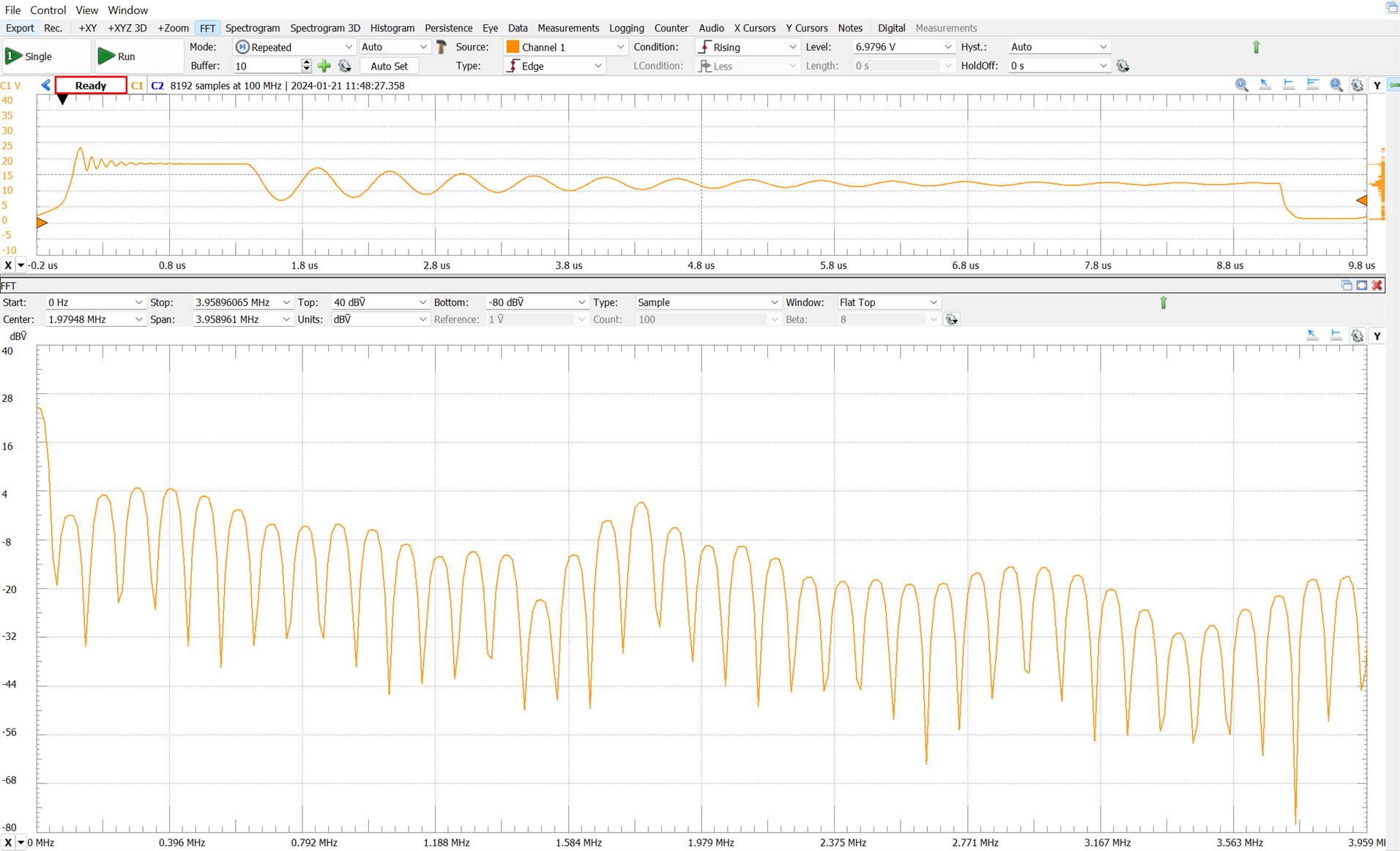Toggle the C1 channel label
1400x851 pixels.
(x=137, y=86)
